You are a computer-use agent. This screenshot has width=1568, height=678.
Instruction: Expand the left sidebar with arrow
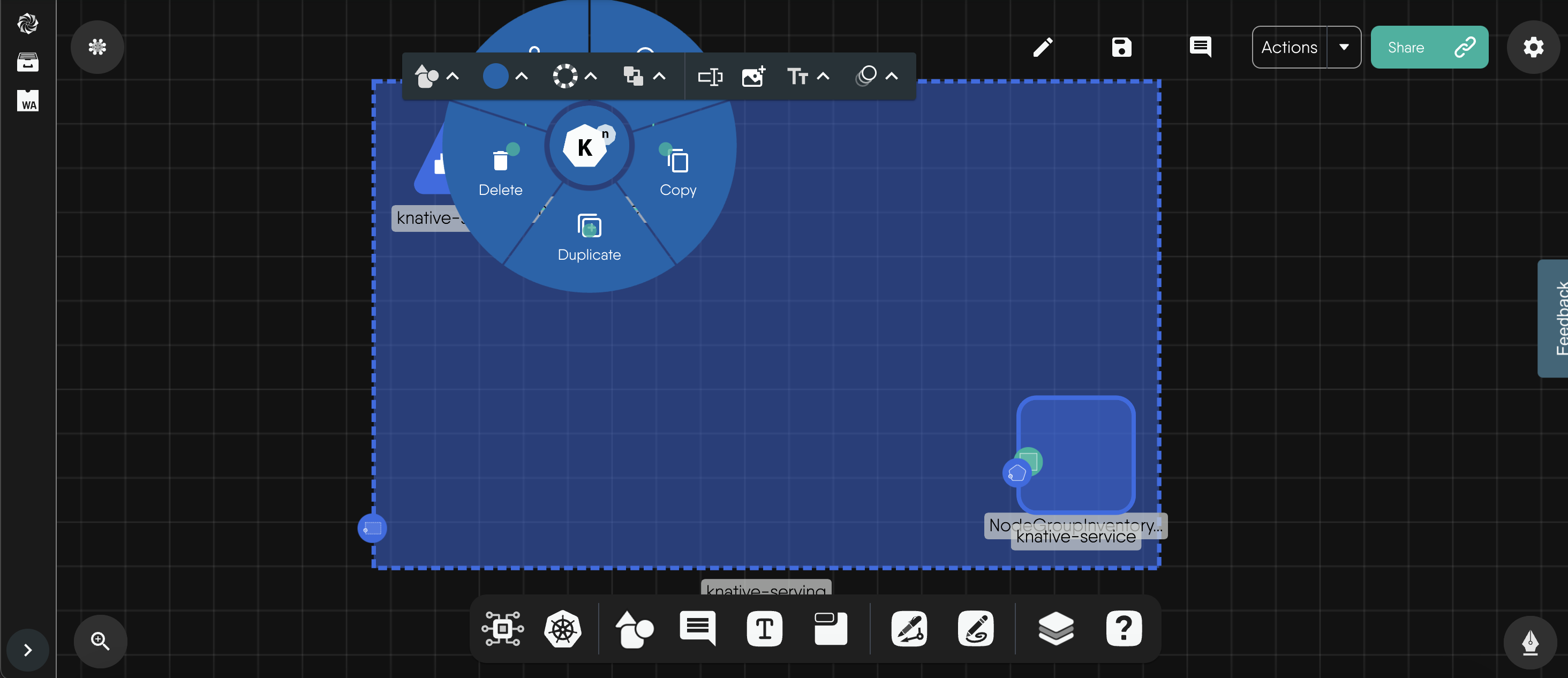[x=27, y=650]
